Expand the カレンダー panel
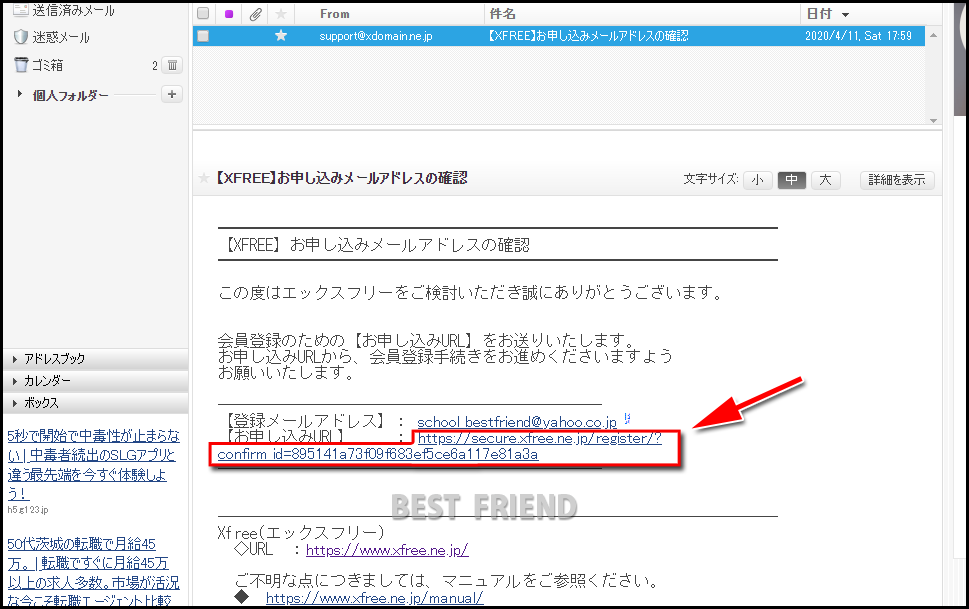Viewport: 969px width, 609px height. point(96,381)
